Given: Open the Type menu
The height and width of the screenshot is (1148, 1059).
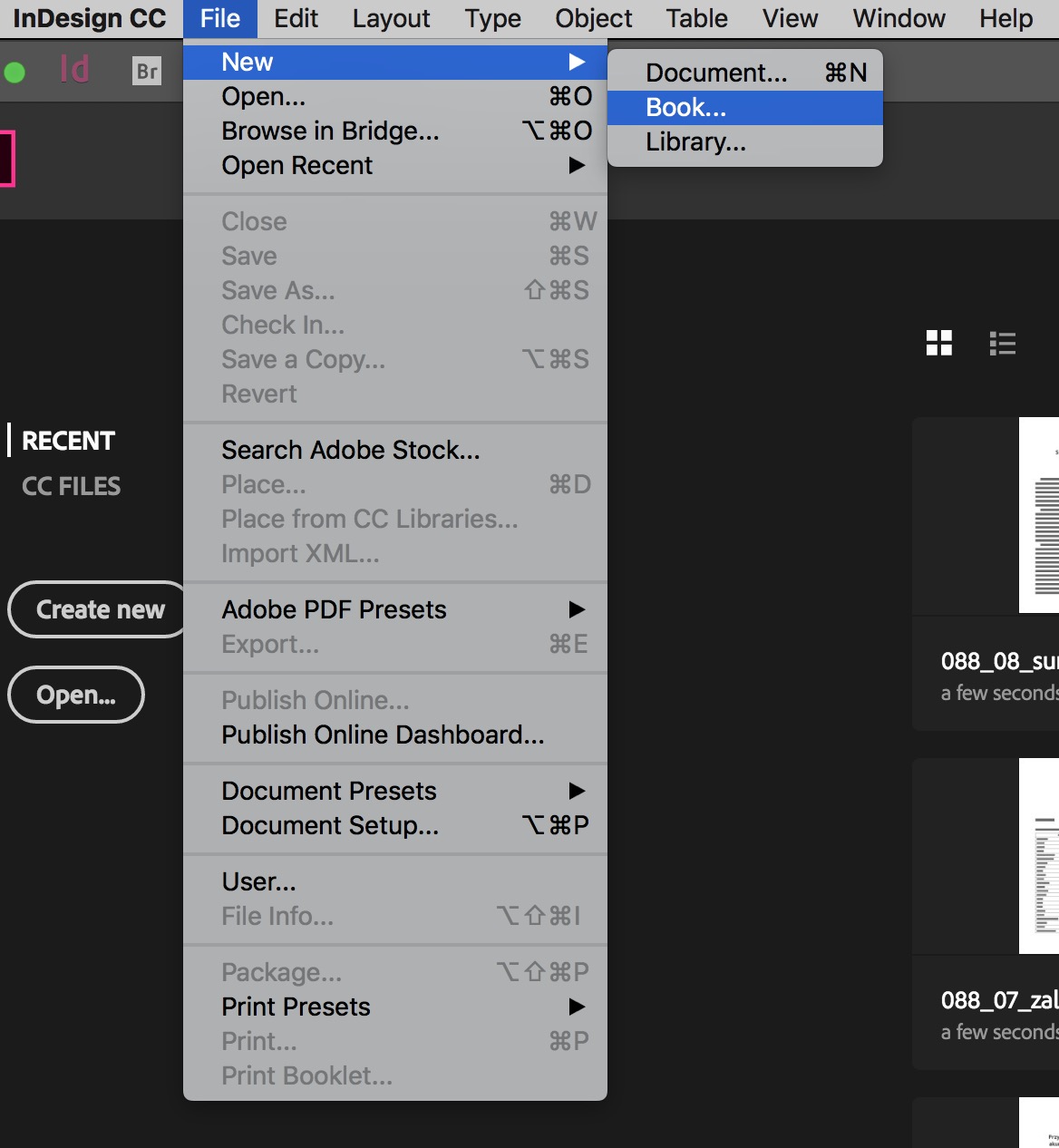Looking at the screenshot, I should [493, 18].
